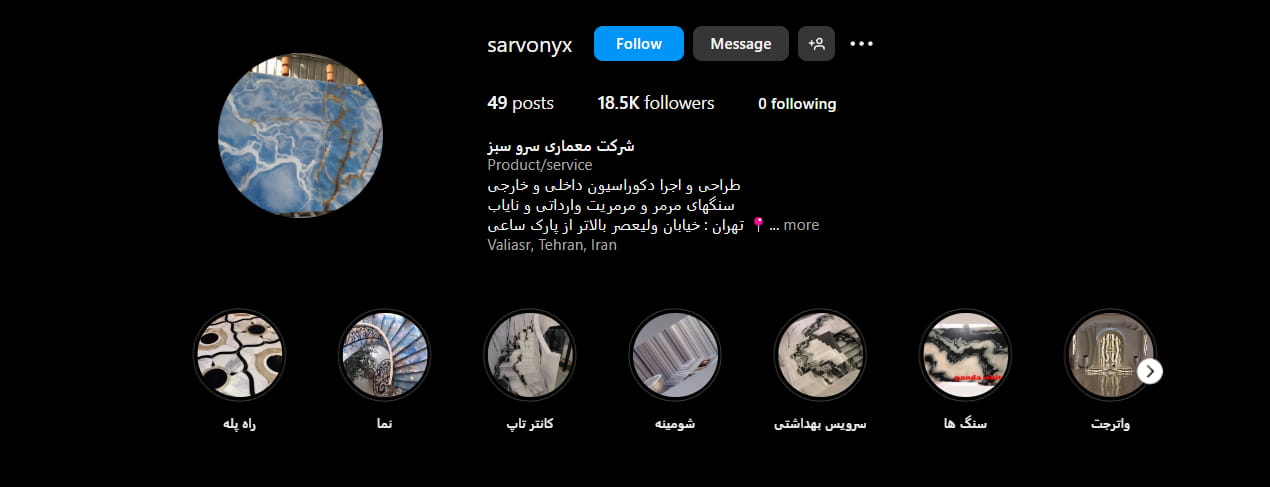
Task: Send a message via Message button
Action: click(741, 44)
